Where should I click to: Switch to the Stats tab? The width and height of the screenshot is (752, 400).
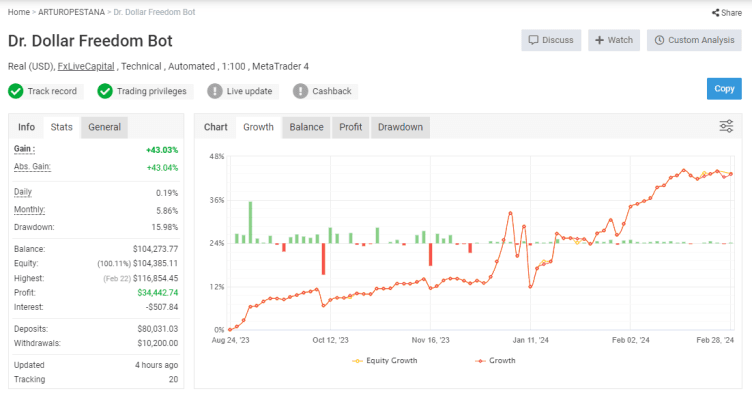coord(61,127)
